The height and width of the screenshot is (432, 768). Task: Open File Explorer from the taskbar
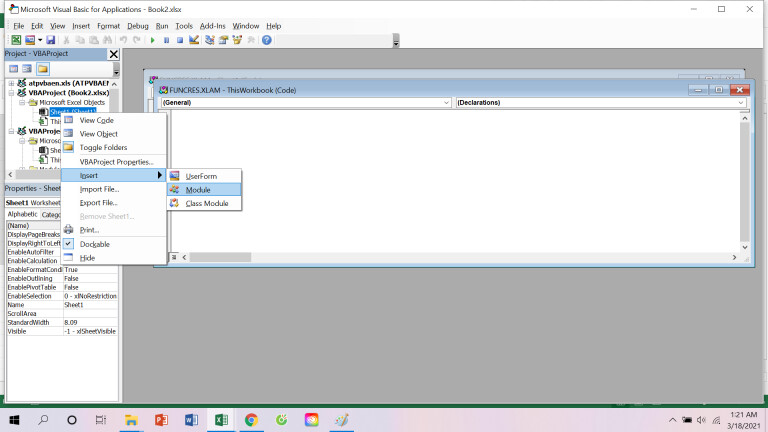pos(131,420)
